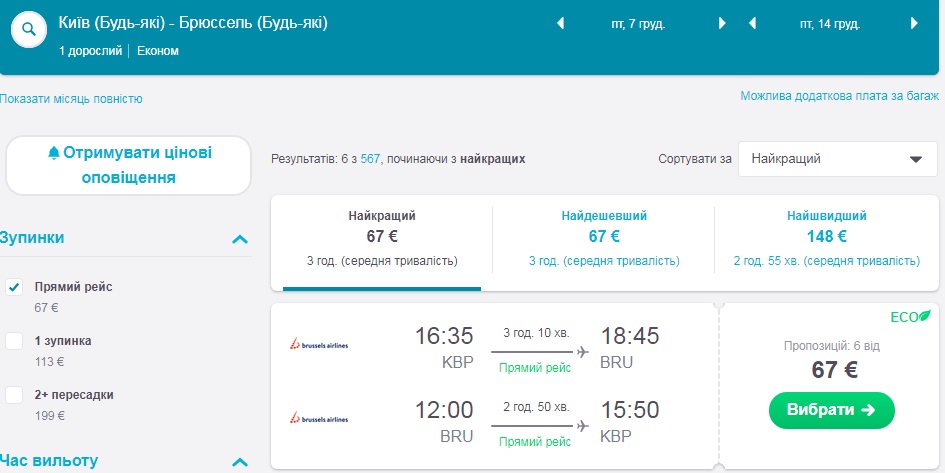The height and width of the screenshot is (473, 945).
Task: Go to next departure date
Action: click(x=722, y=23)
